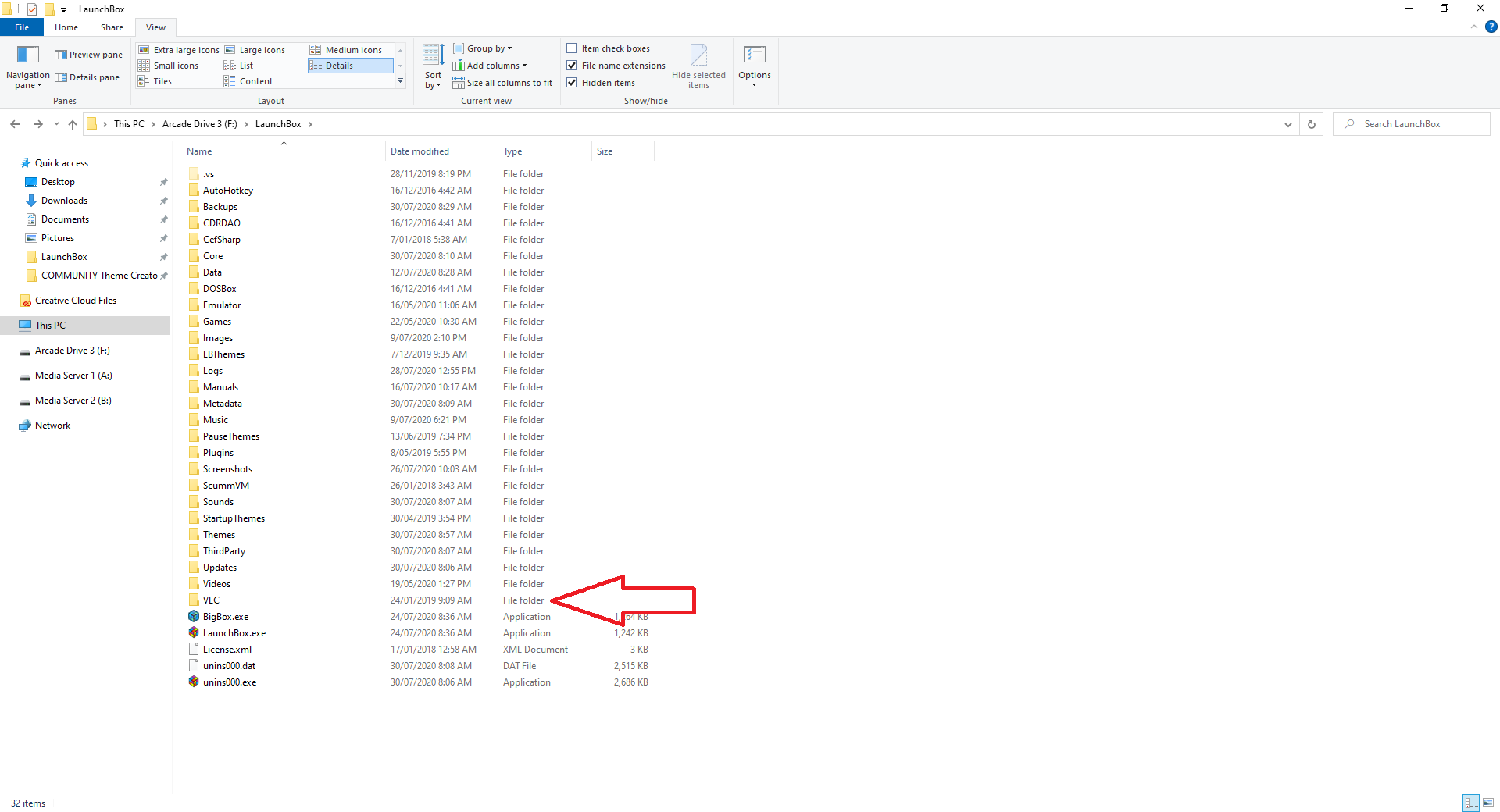Switch to the Home ribbon tab
1500x812 pixels.
click(66, 27)
